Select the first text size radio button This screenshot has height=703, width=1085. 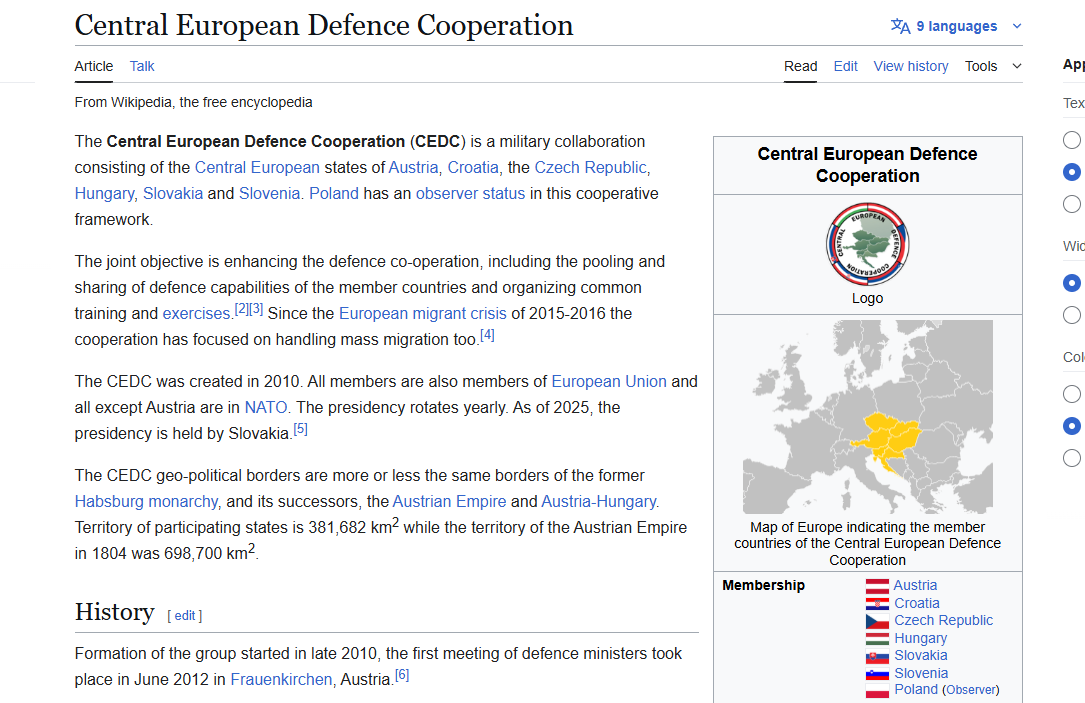tap(1072, 140)
